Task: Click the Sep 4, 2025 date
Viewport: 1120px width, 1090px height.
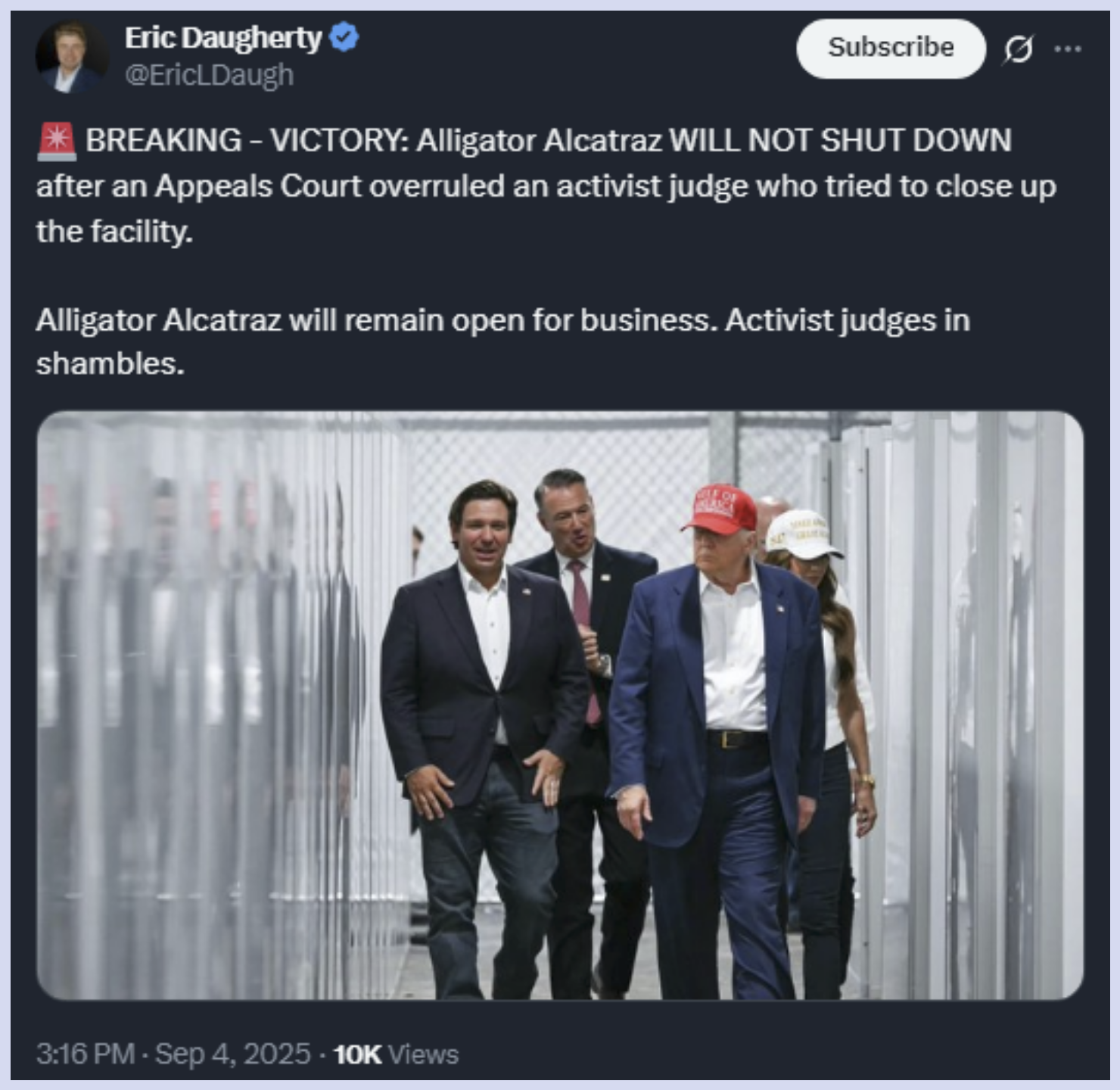Action: 233,1054
